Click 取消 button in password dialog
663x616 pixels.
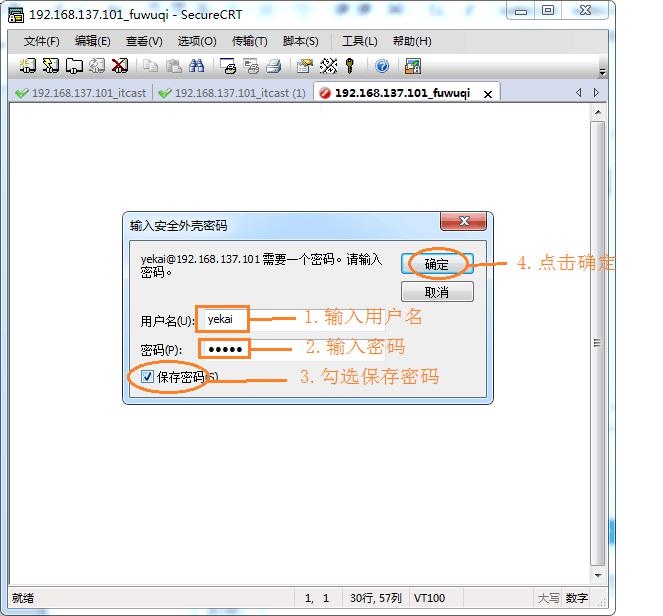437,292
